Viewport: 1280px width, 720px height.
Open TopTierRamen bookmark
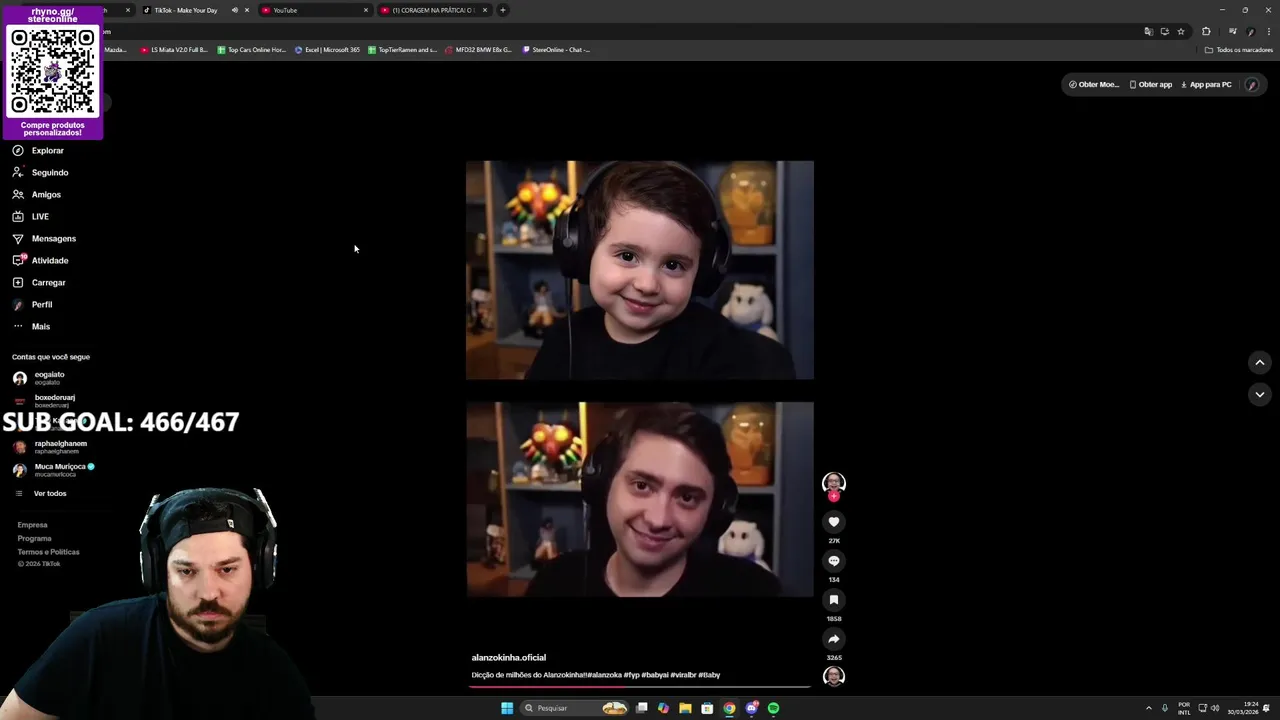pos(402,50)
